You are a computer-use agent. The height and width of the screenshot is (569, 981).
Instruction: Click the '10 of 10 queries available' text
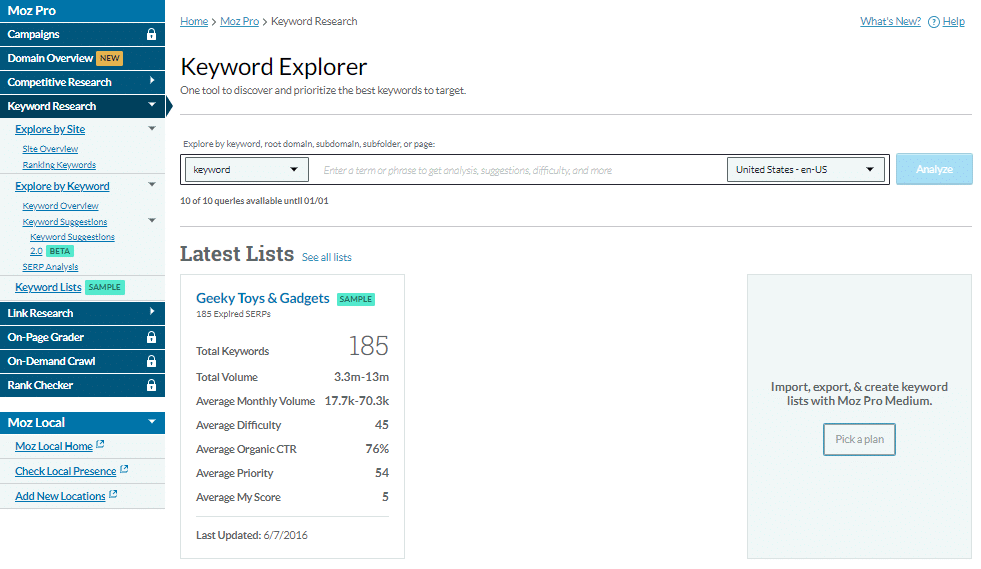pos(254,201)
